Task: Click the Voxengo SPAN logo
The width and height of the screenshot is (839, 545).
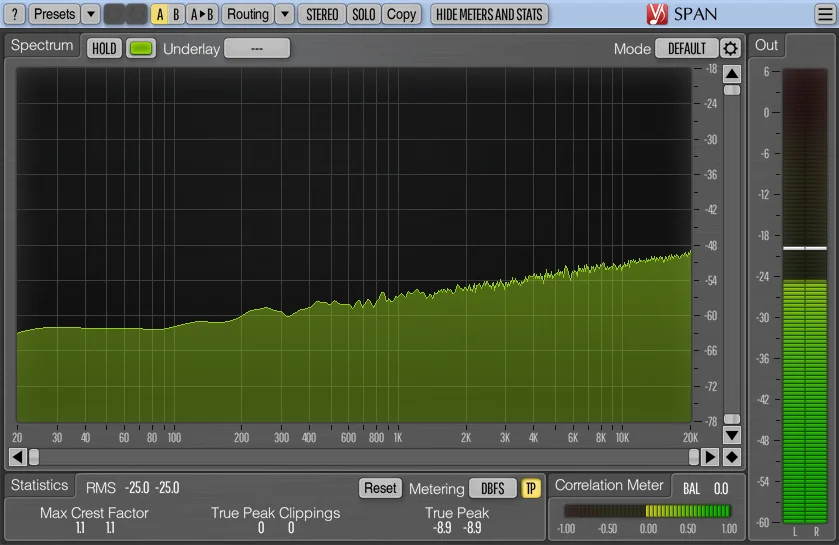Action: tap(683, 14)
